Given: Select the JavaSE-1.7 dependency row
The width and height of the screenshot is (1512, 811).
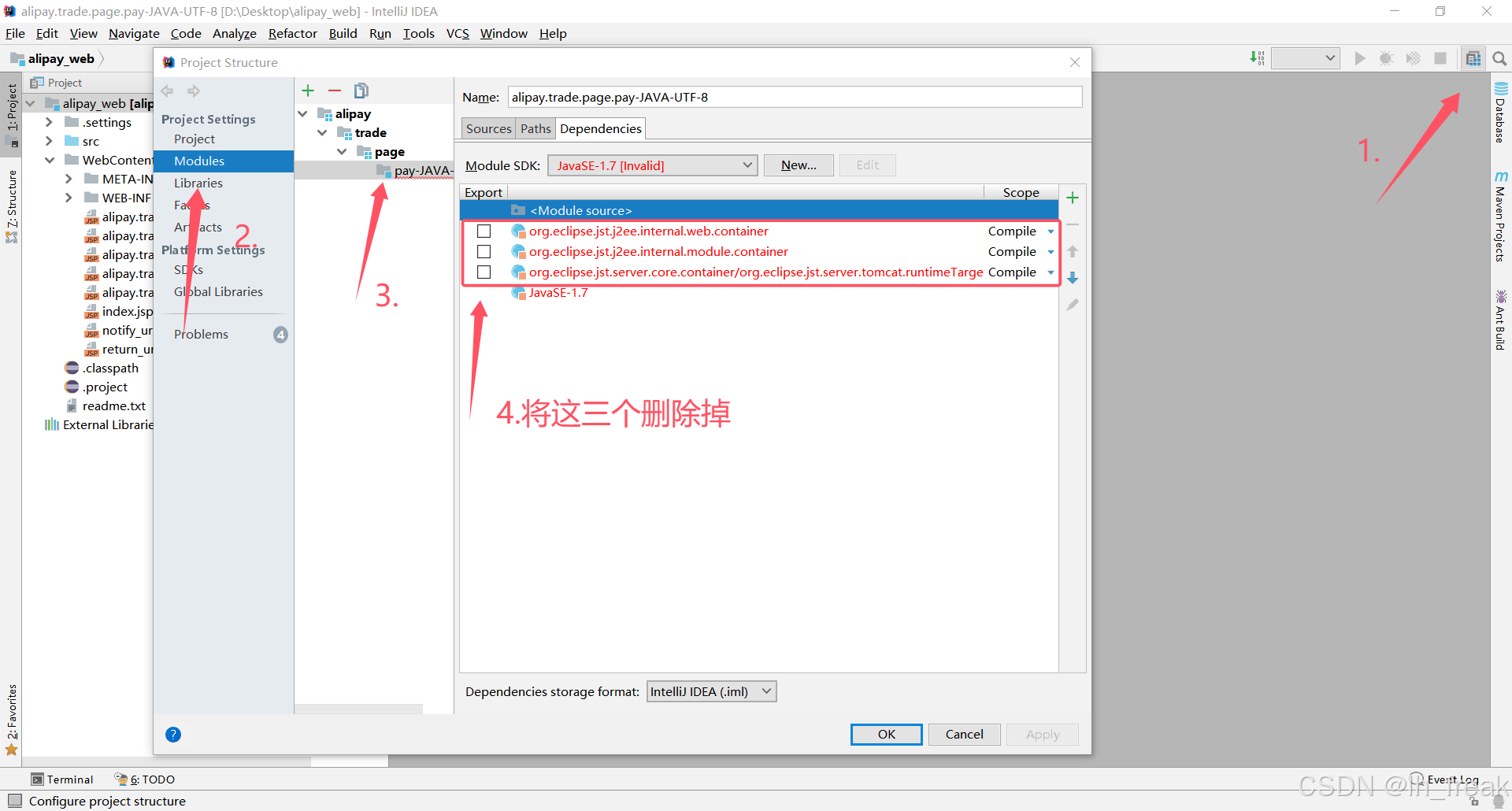Looking at the screenshot, I should [x=759, y=293].
